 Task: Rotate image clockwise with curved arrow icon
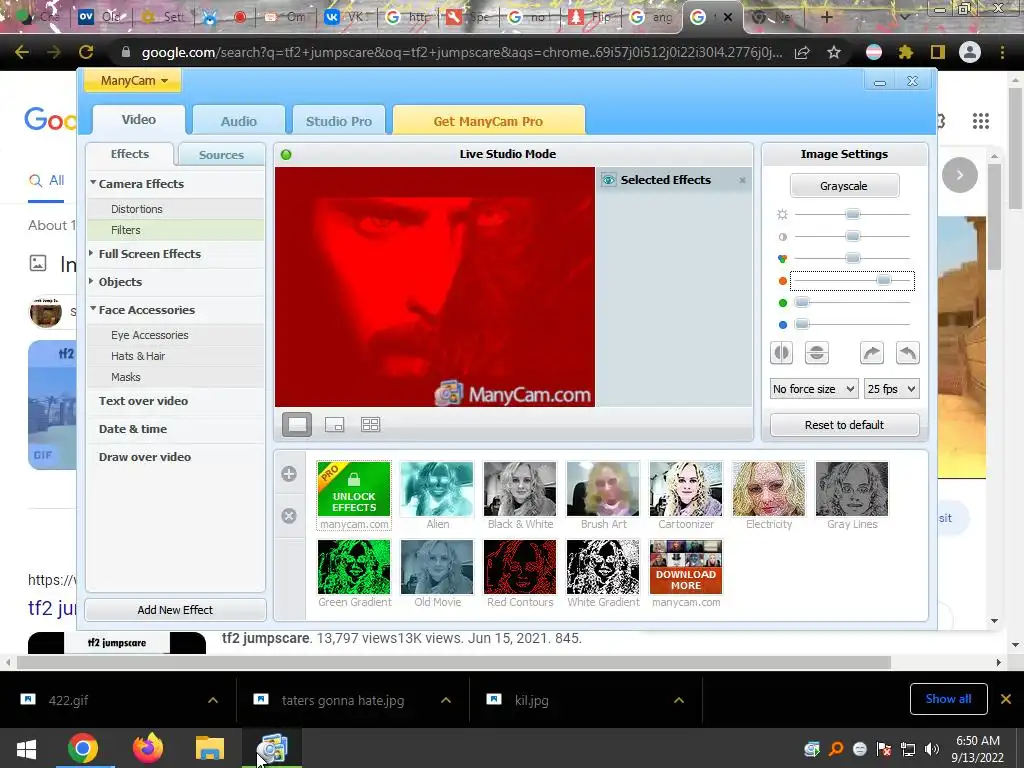pyautogui.click(x=872, y=353)
